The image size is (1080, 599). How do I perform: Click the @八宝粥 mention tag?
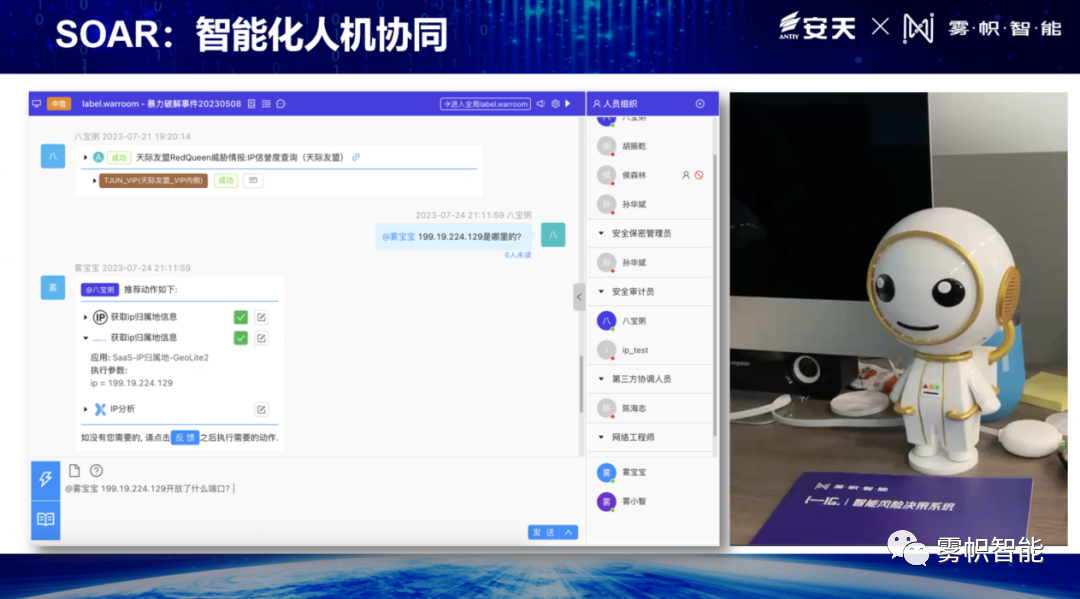100,290
